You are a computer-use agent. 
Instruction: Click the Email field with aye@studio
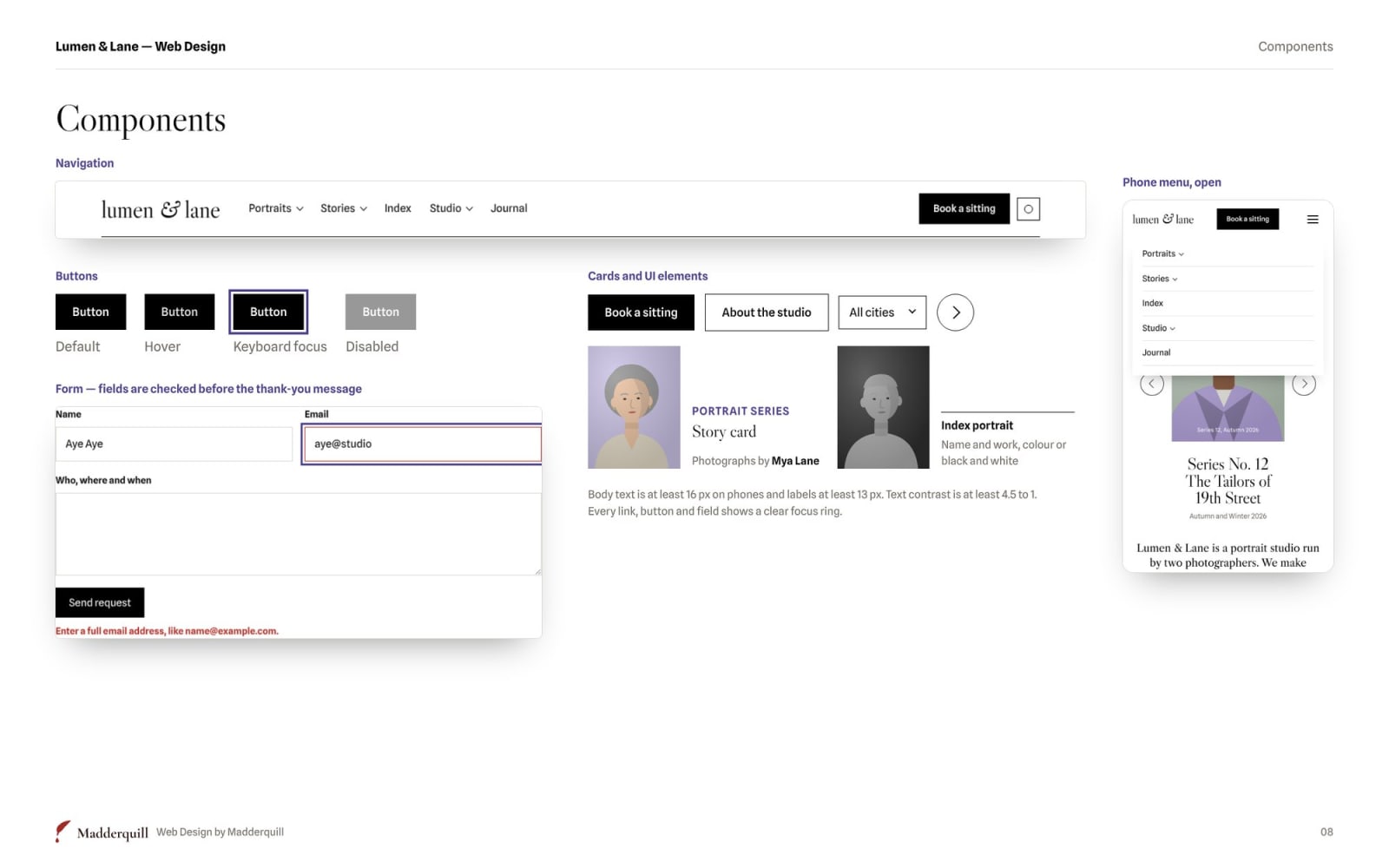click(x=422, y=444)
